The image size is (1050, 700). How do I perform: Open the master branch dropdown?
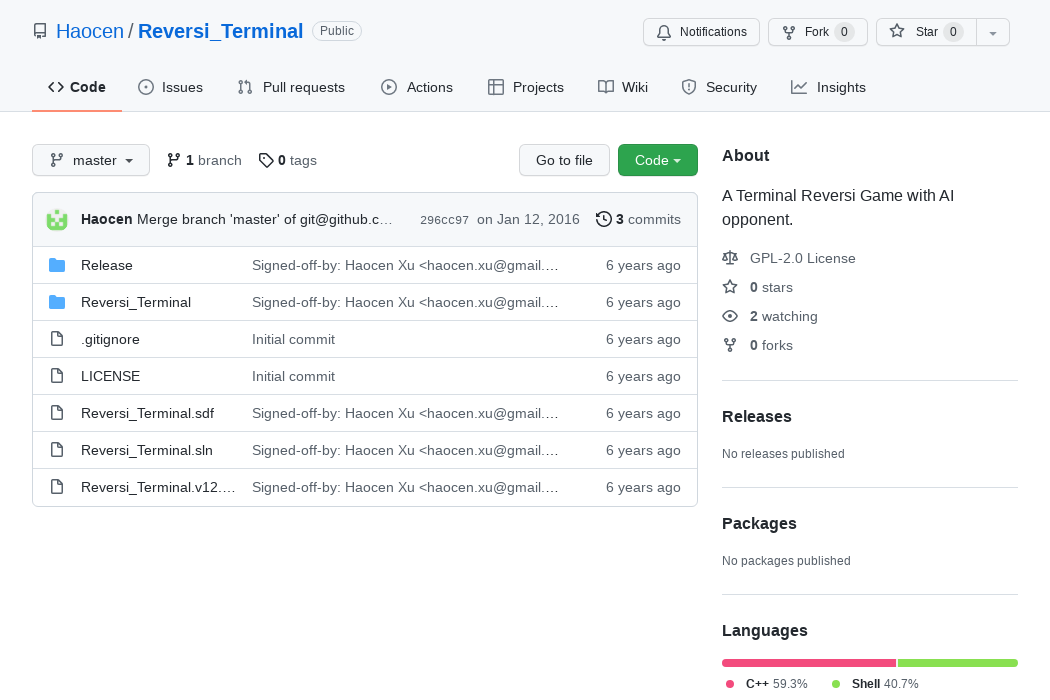click(x=91, y=160)
